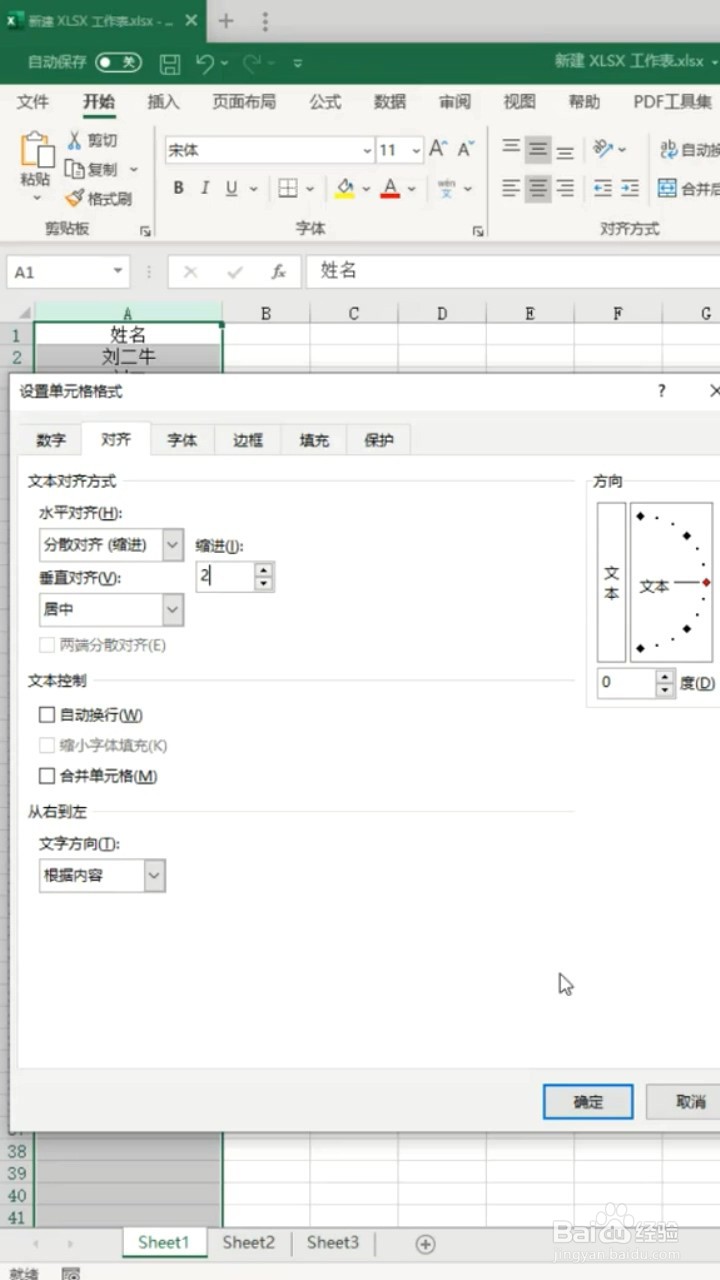
Task: Open the 字体 tab in dialog
Action: click(182, 440)
